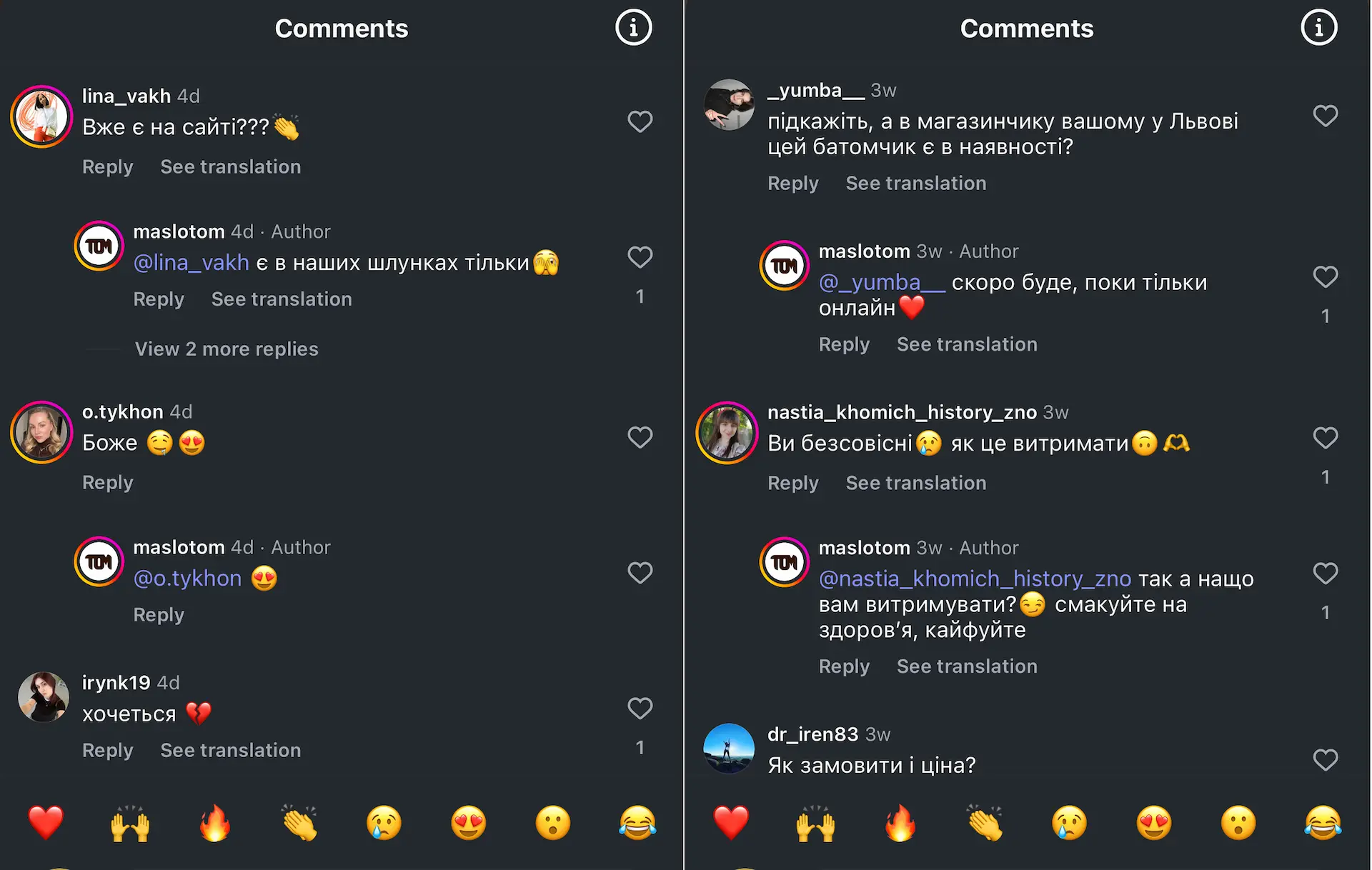Show translation of nastia_khomich_history_zno's comment
The width and height of the screenshot is (1372, 870).
point(915,483)
